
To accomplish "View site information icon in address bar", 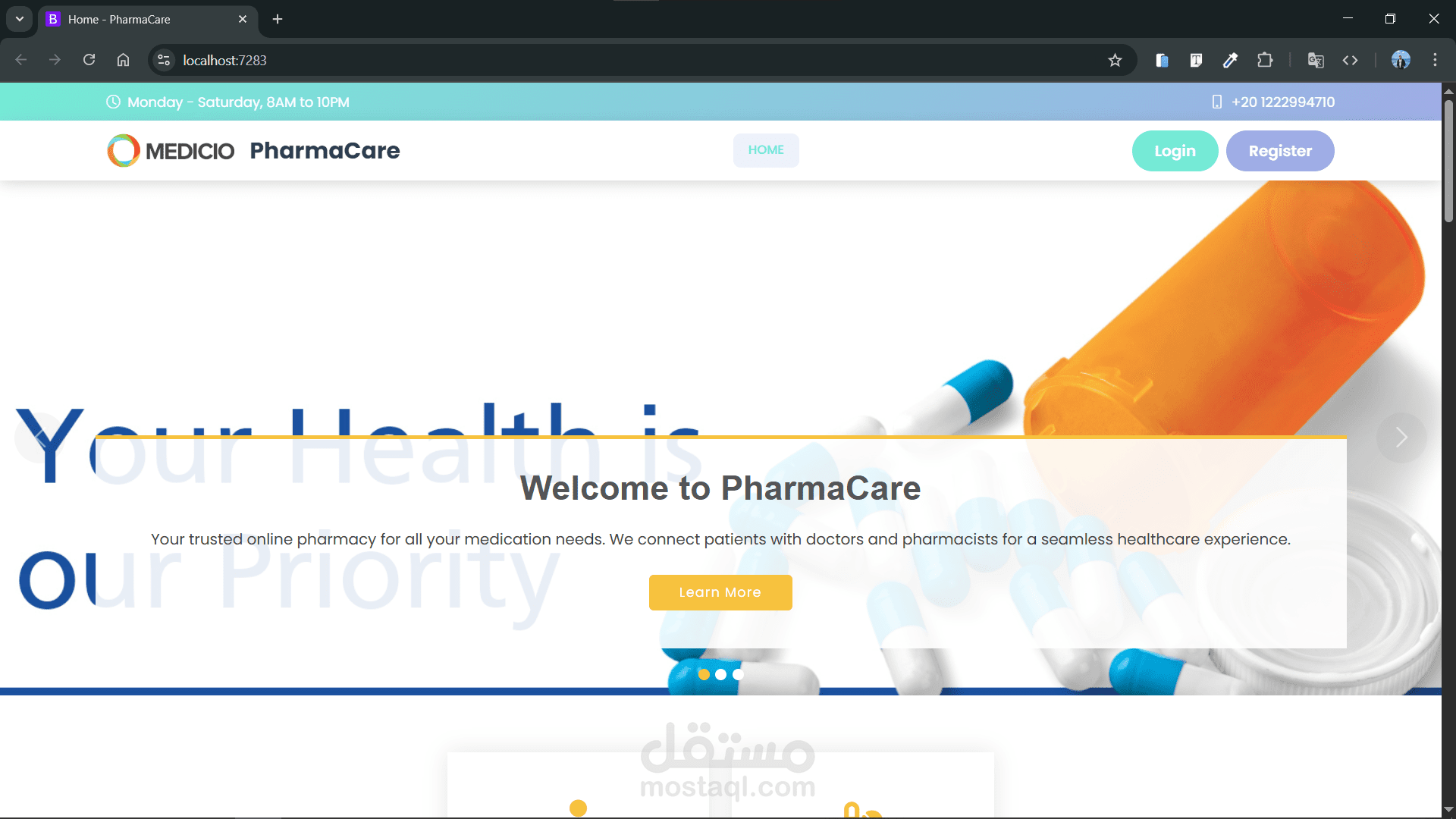I will [163, 60].
